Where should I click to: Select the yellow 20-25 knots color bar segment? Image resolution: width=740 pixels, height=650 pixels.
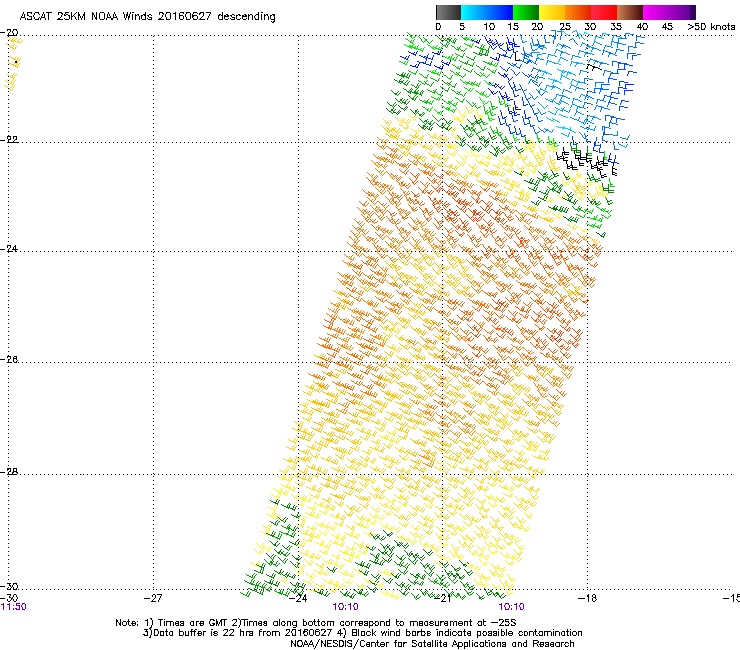(x=552, y=12)
